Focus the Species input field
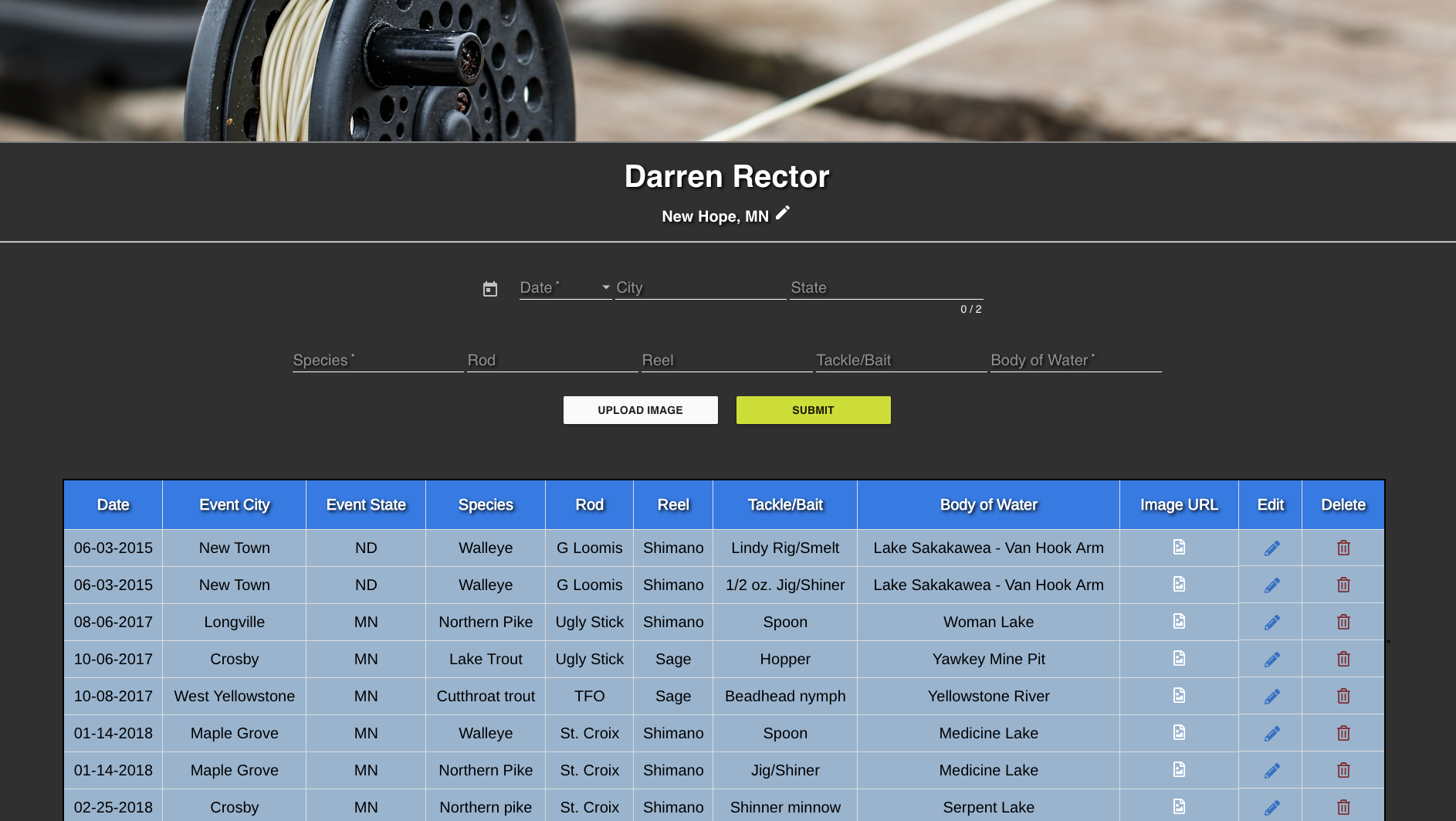 point(378,360)
